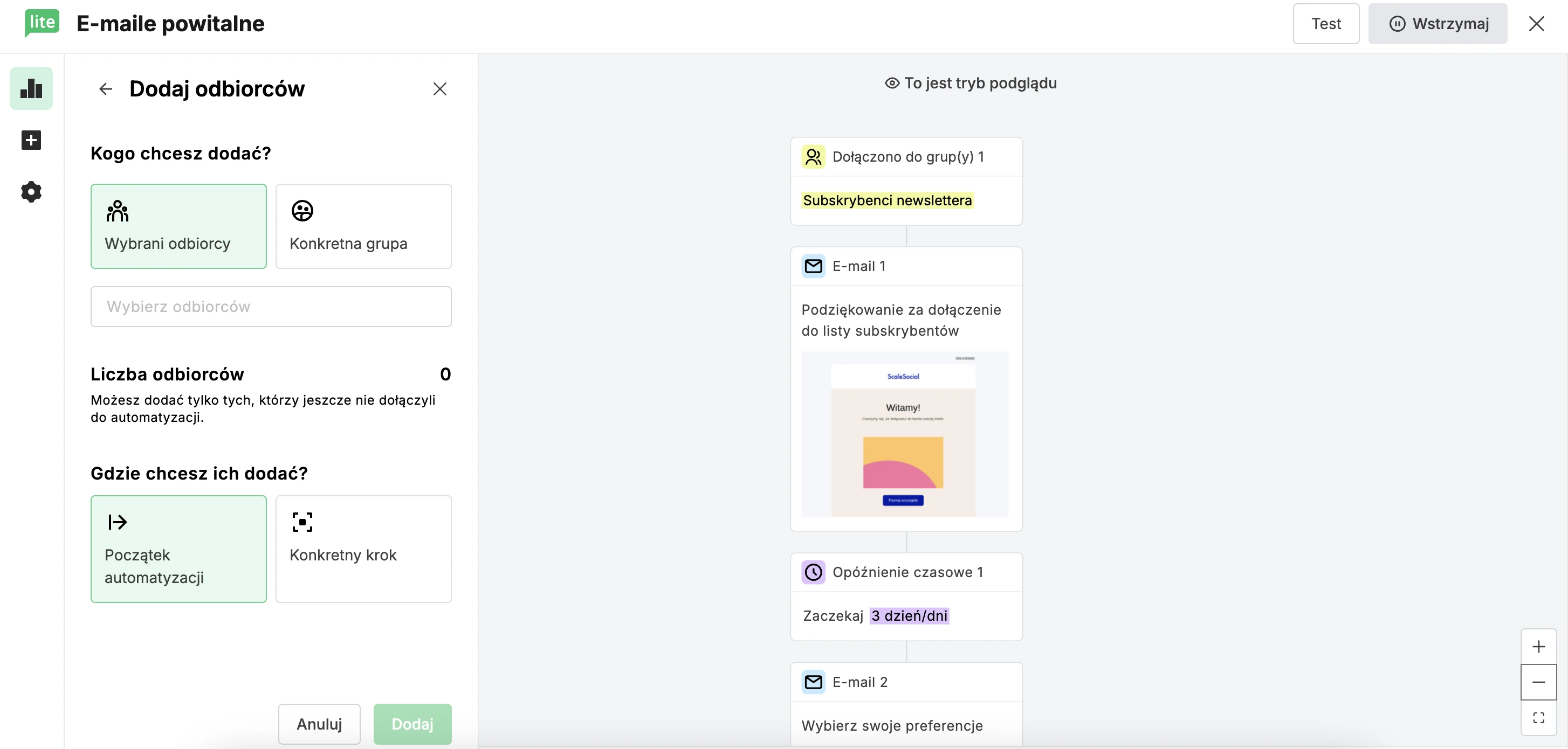Click the plus icon to add automation step
Image resolution: width=1568 pixels, height=749 pixels.
click(30, 140)
